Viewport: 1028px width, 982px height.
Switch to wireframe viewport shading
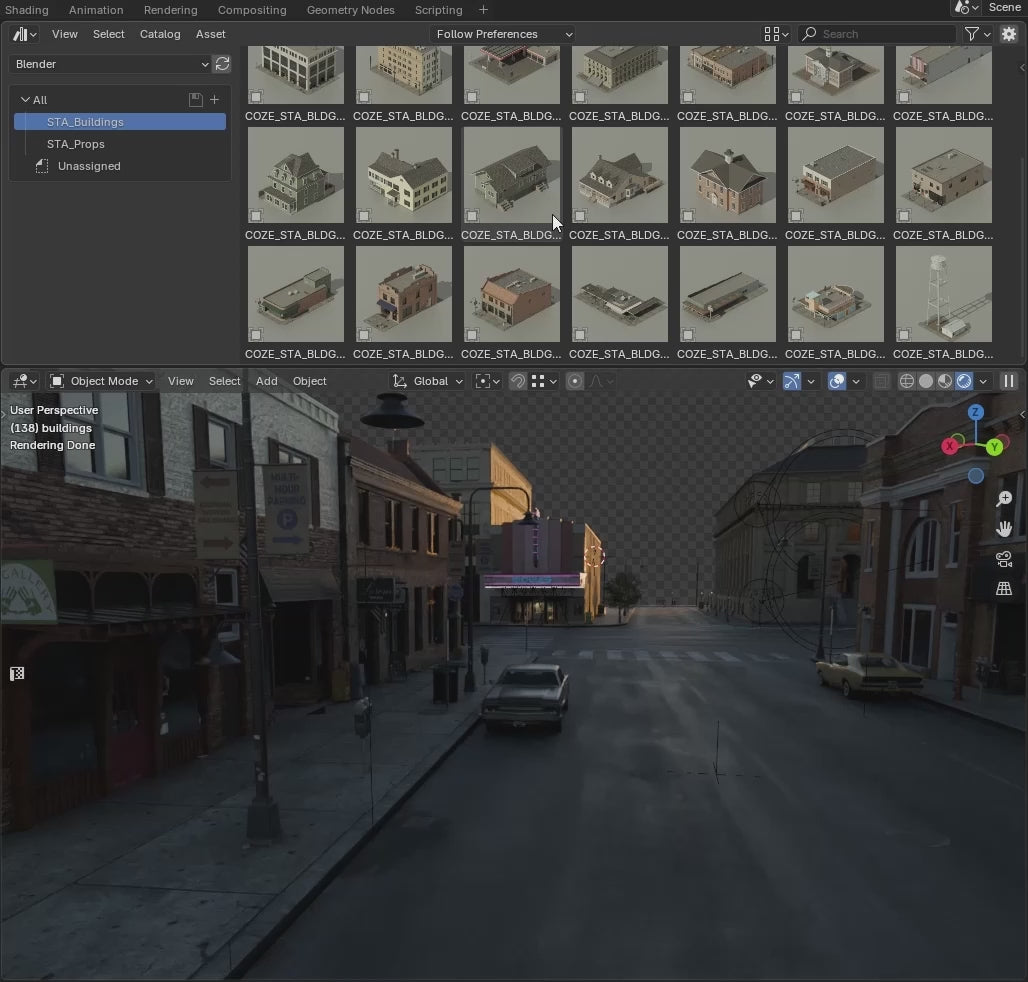[x=905, y=381]
